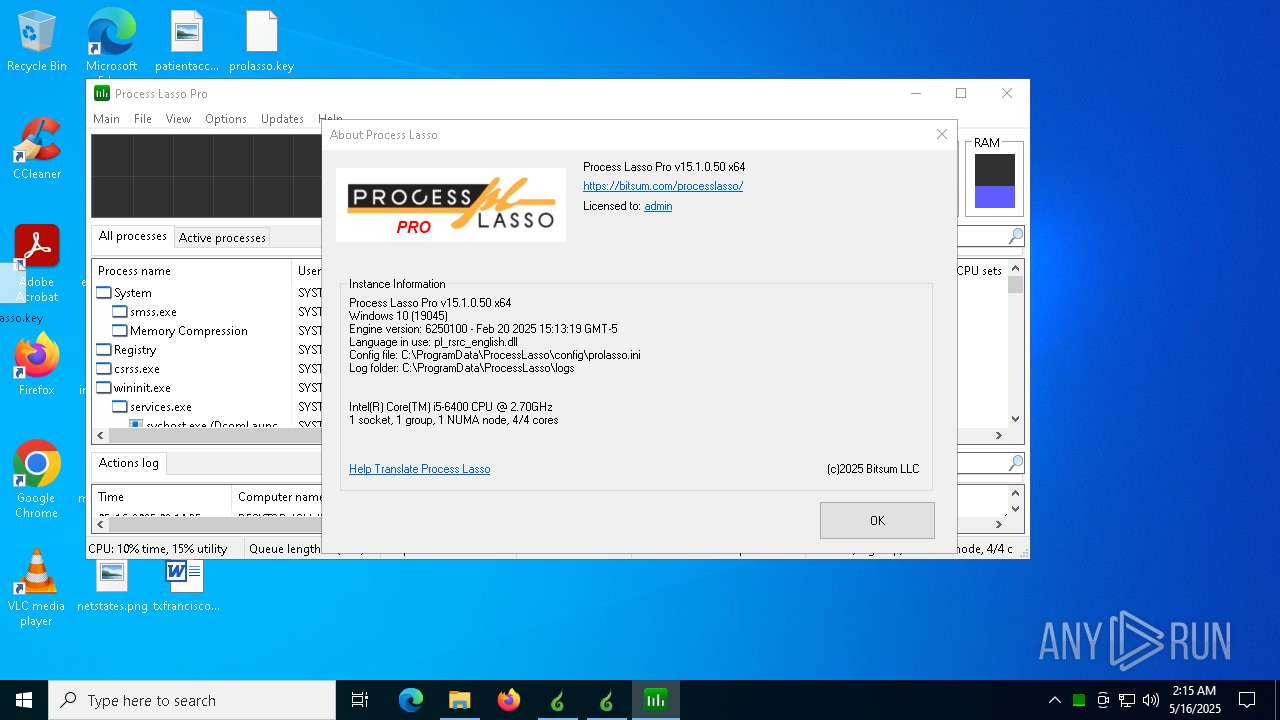
Task: Switch to the All processes tab
Action: (132, 236)
